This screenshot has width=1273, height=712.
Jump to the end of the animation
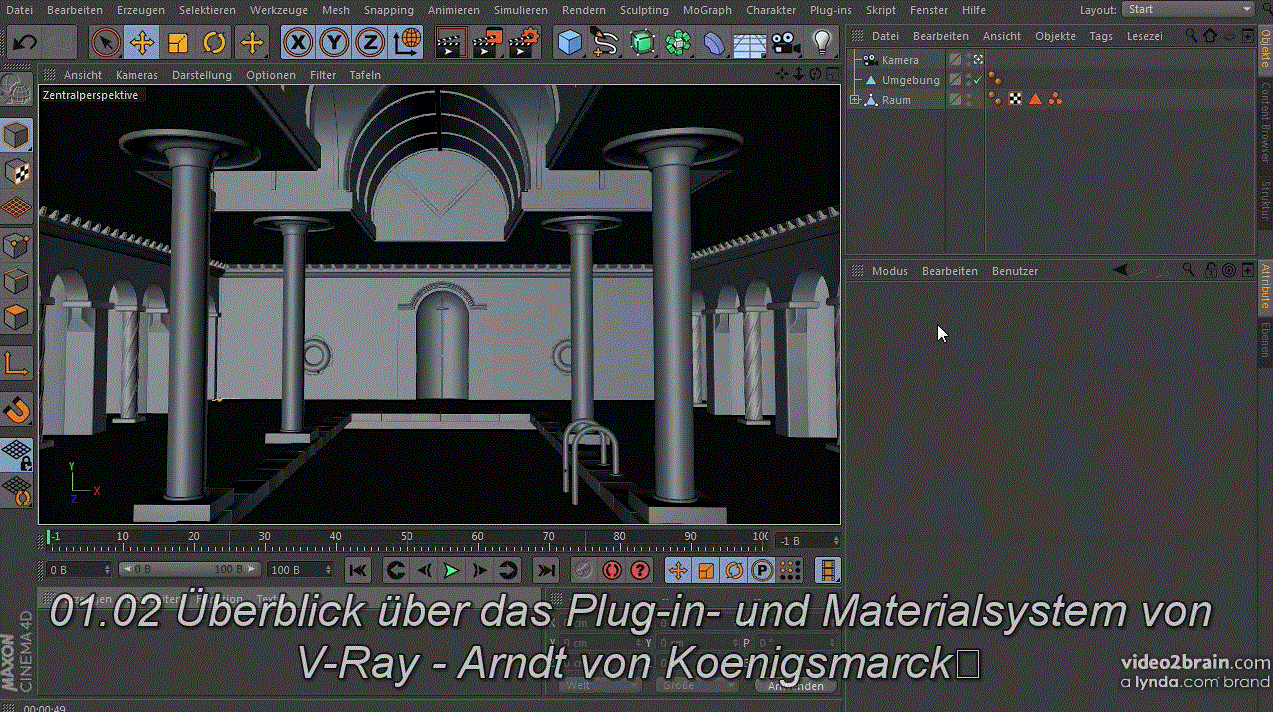545,570
